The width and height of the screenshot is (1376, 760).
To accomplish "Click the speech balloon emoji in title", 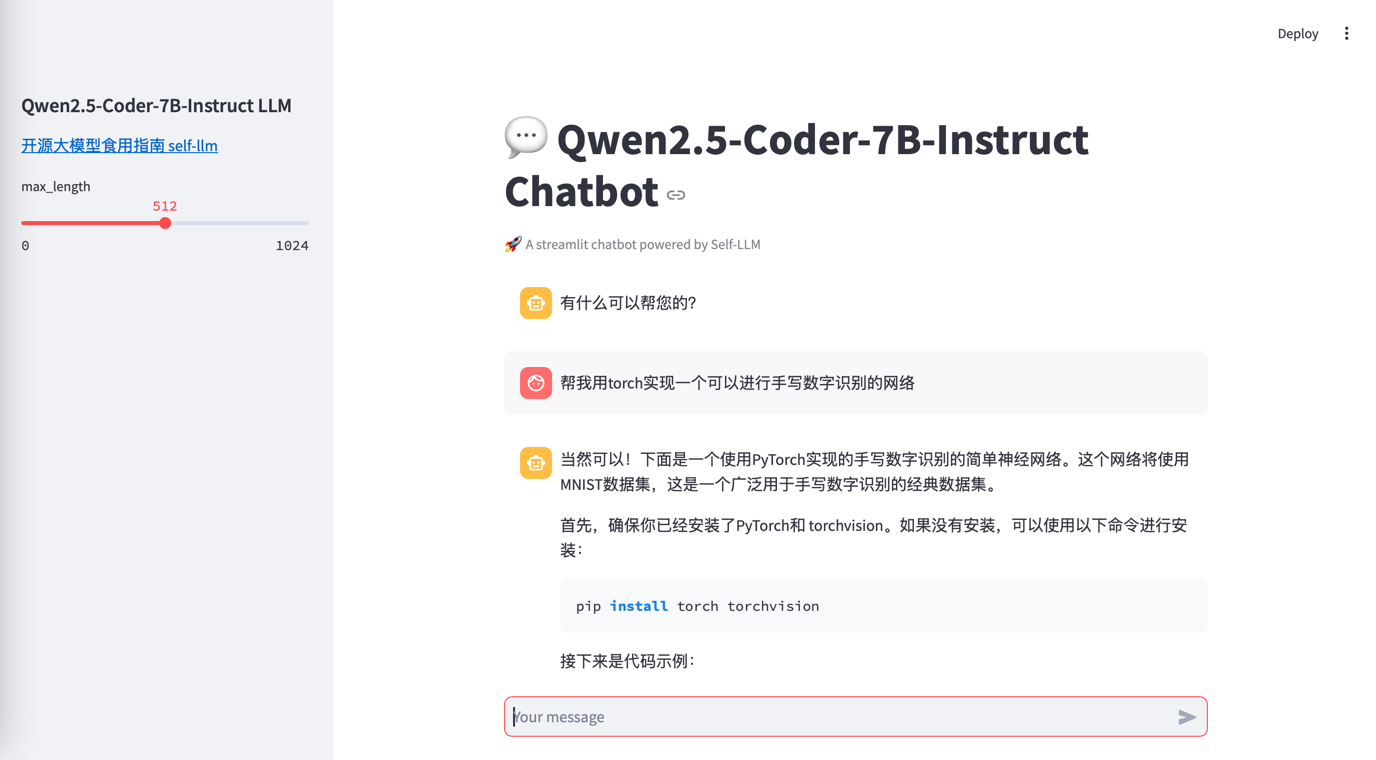I will (525, 137).
